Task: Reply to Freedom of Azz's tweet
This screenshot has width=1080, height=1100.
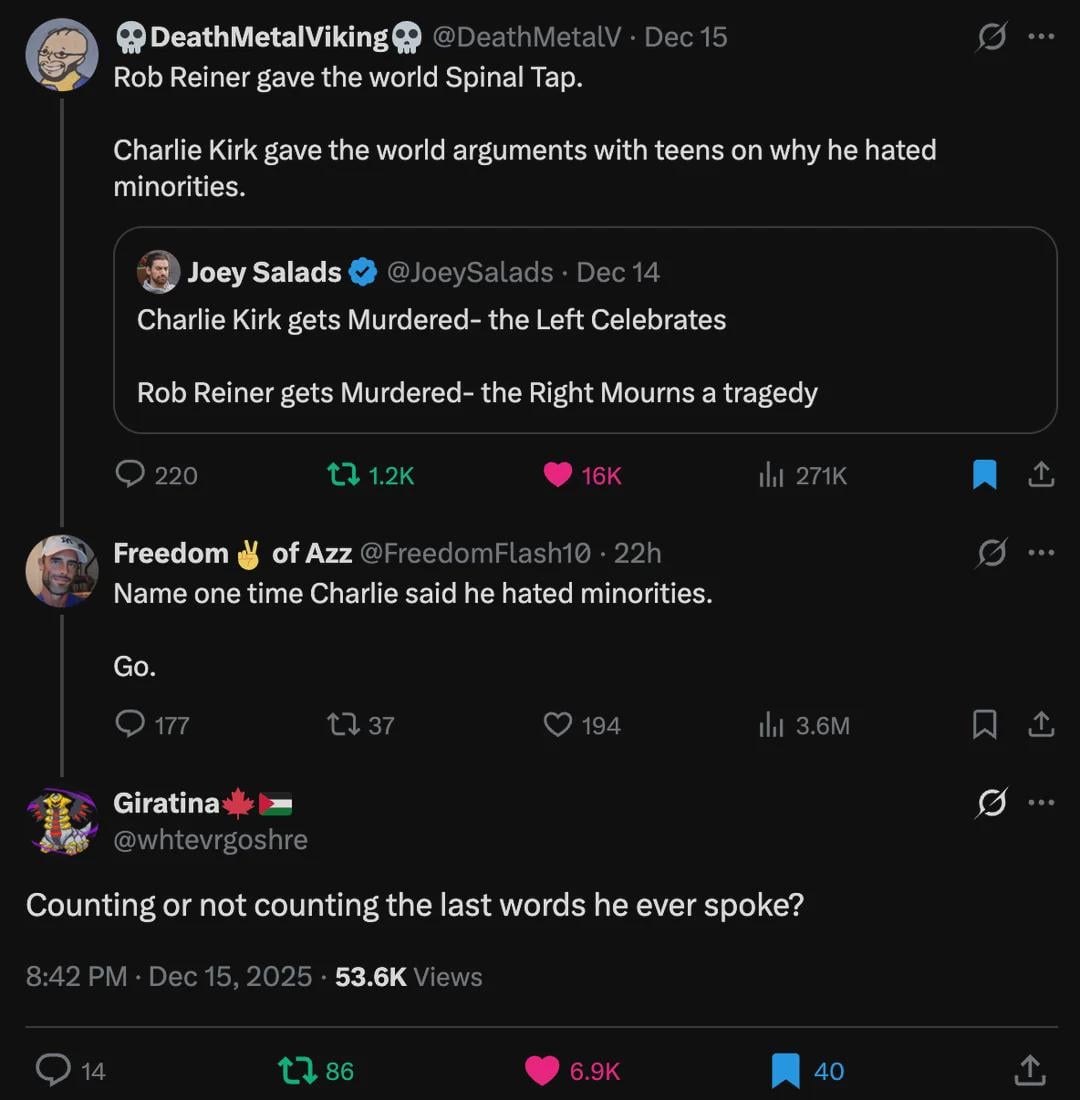Action: tap(131, 724)
